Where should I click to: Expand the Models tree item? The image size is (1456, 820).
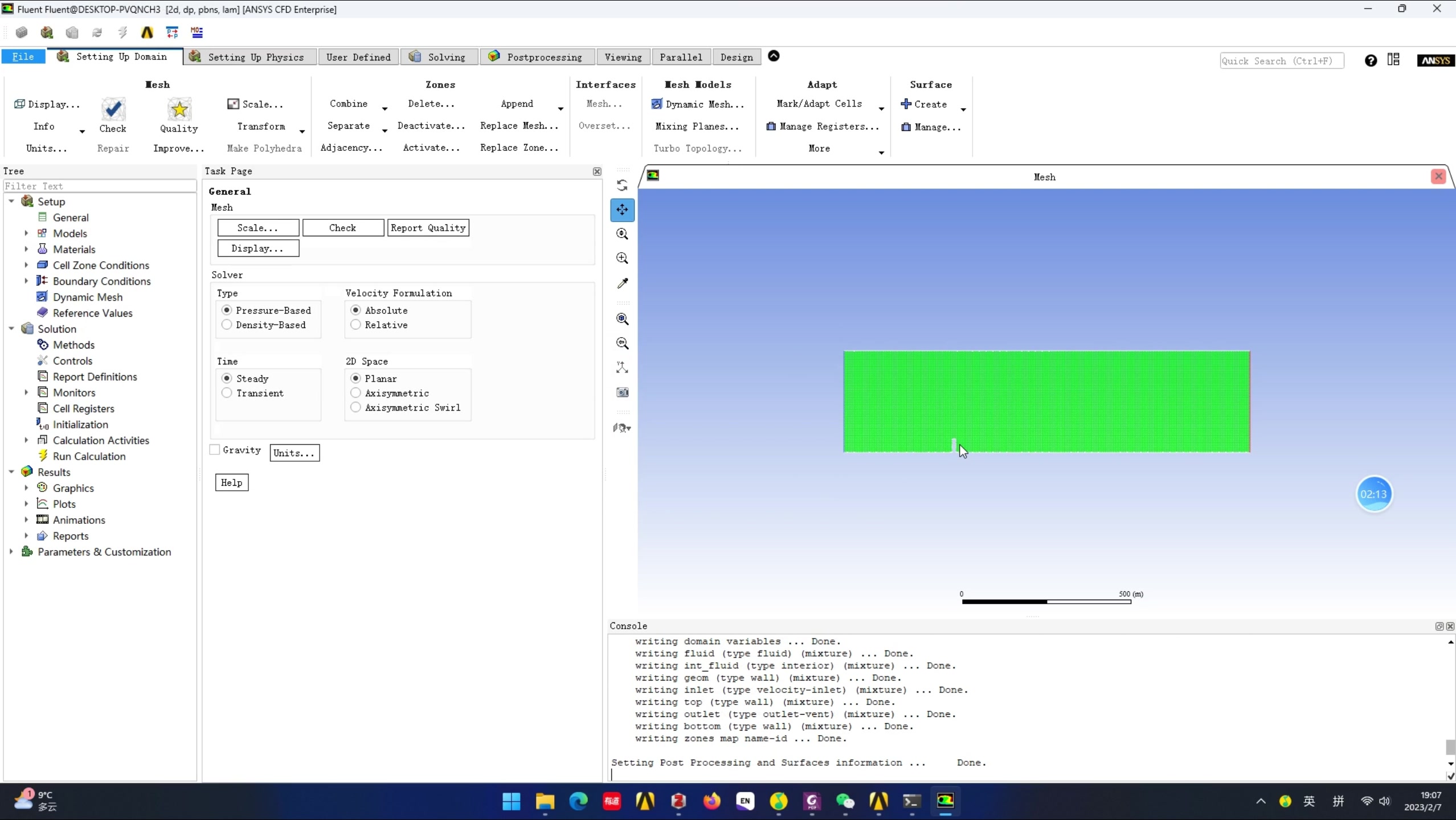click(26, 233)
